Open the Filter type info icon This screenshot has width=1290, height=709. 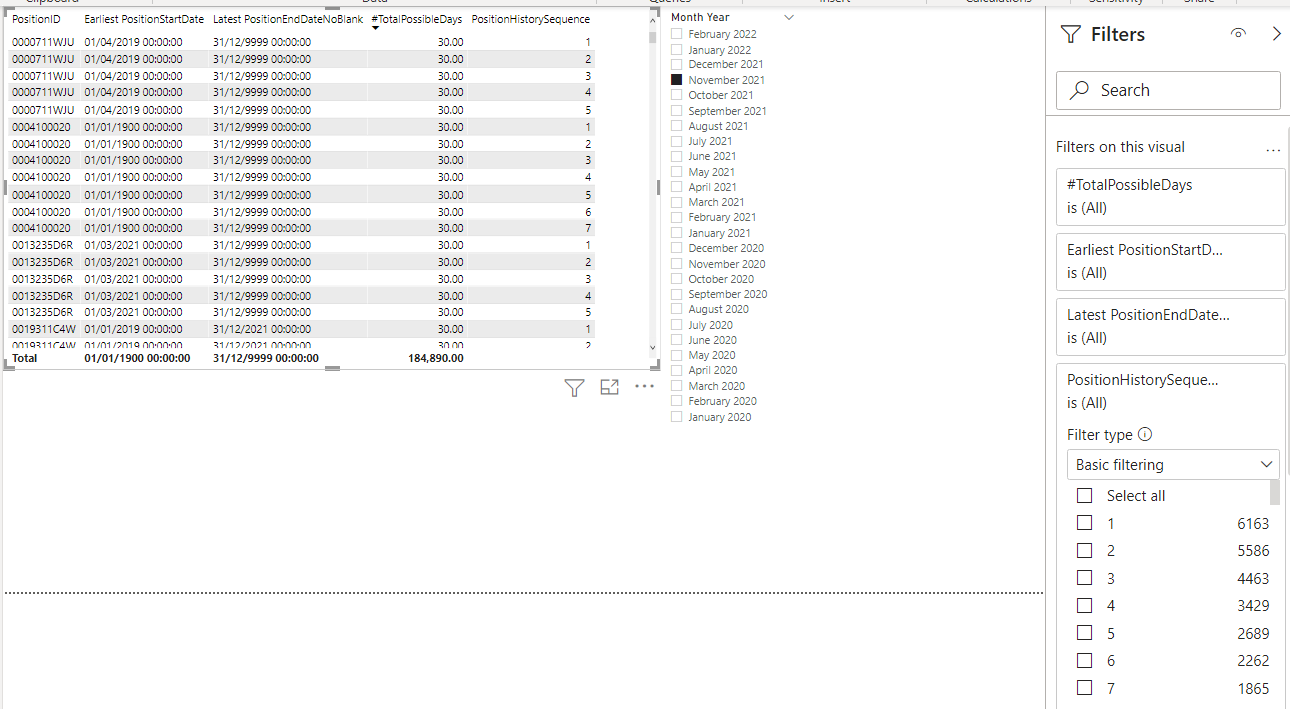click(1146, 434)
